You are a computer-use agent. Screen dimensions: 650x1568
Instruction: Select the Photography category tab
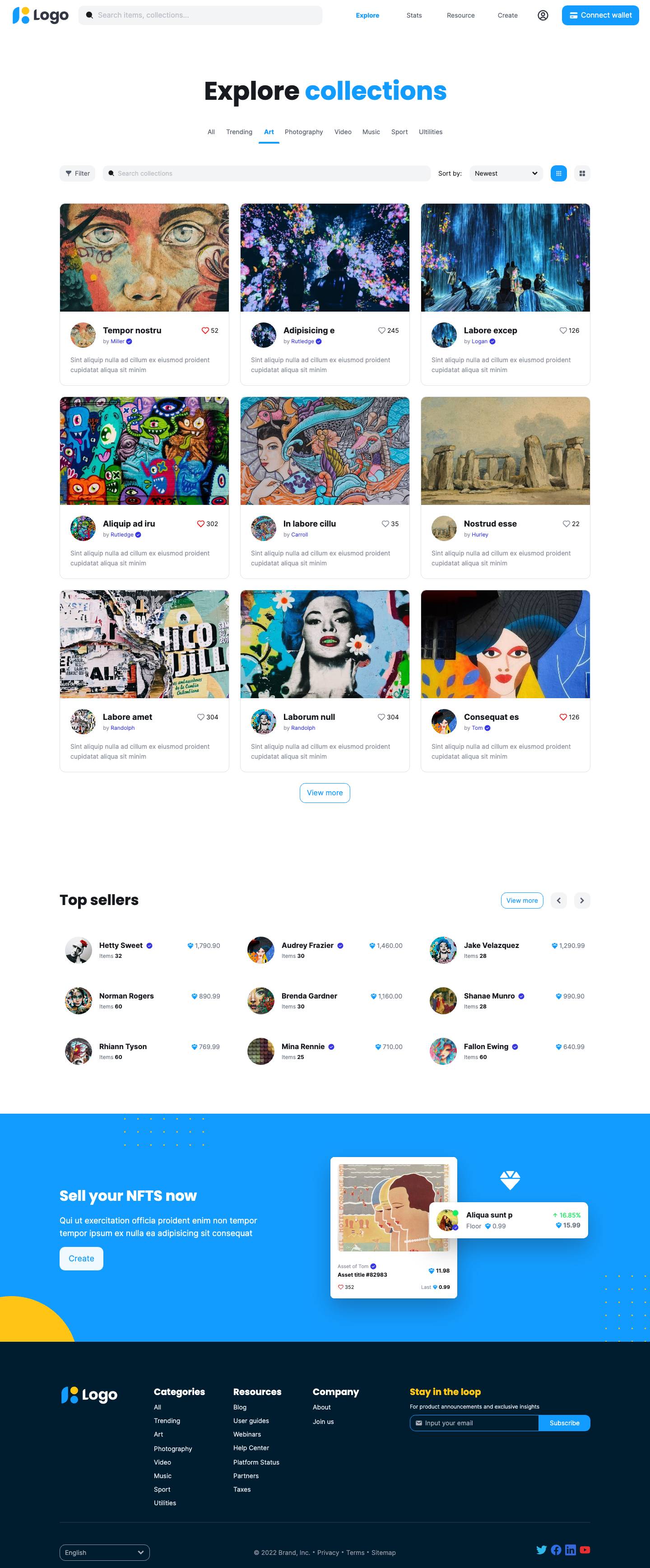point(304,132)
